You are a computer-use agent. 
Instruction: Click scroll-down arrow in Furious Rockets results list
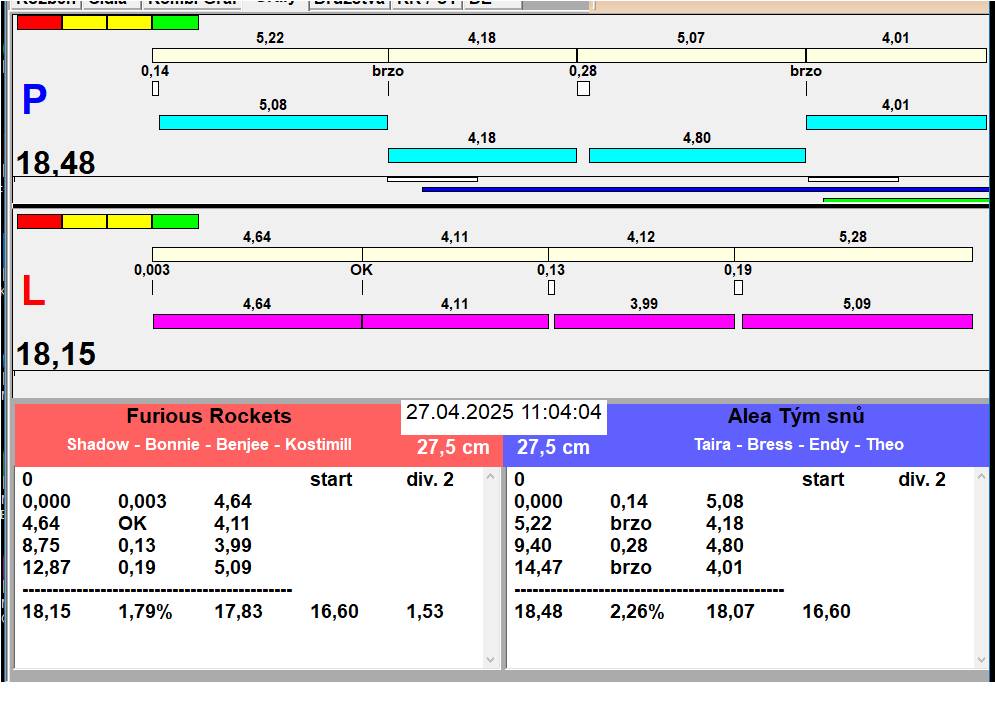click(490, 659)
